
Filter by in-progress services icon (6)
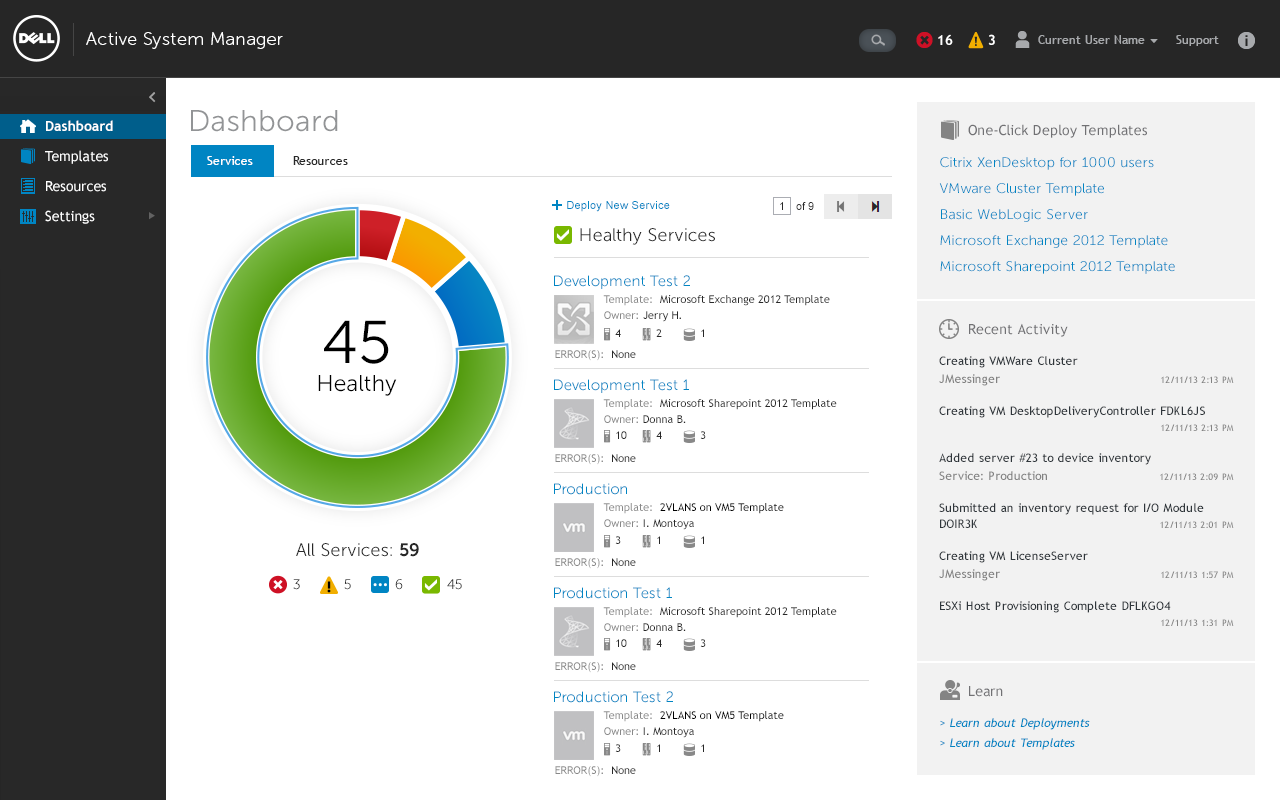pos(380,585)
